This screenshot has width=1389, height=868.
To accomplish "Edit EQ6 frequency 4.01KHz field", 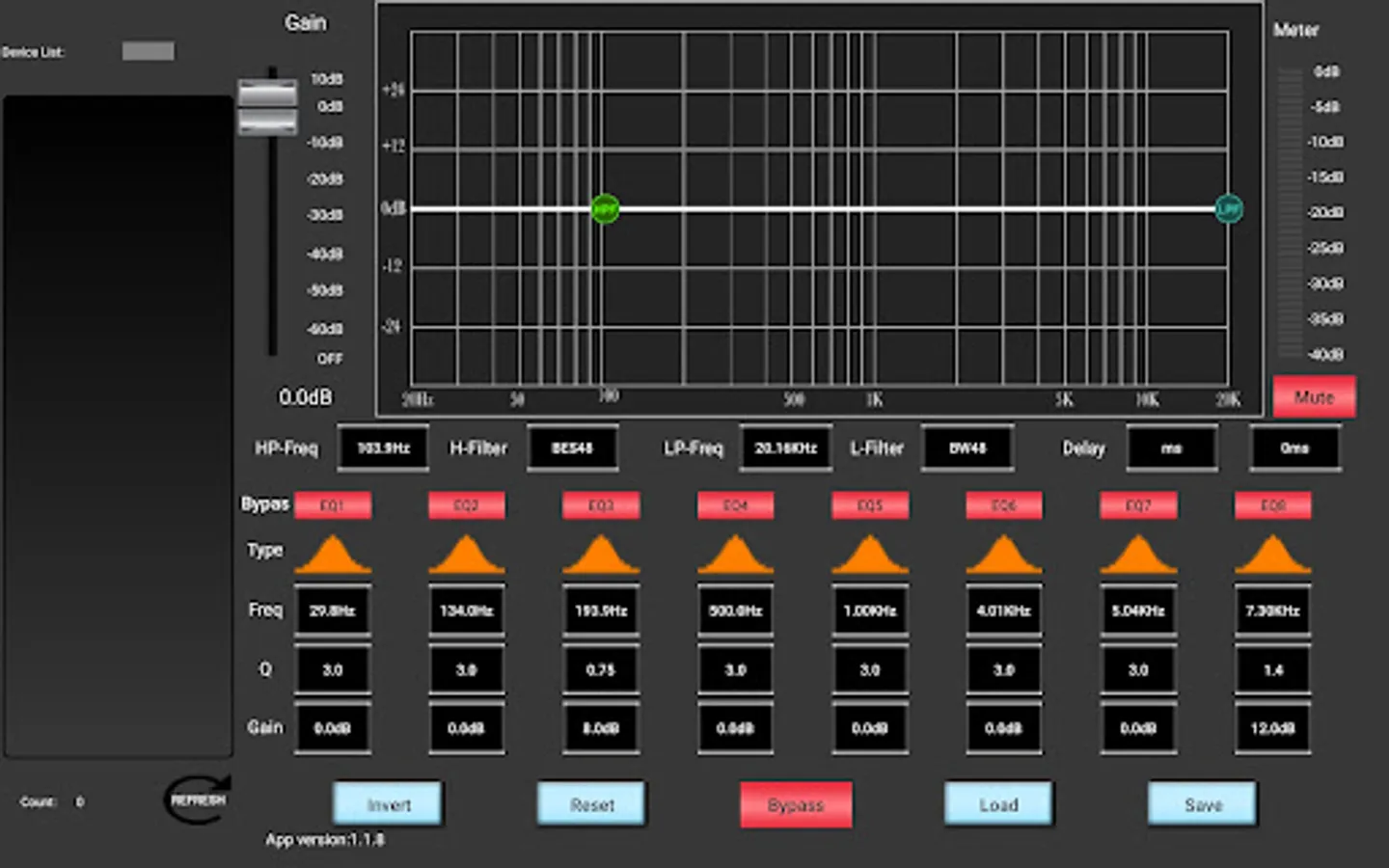I will tap(1003, 611).
